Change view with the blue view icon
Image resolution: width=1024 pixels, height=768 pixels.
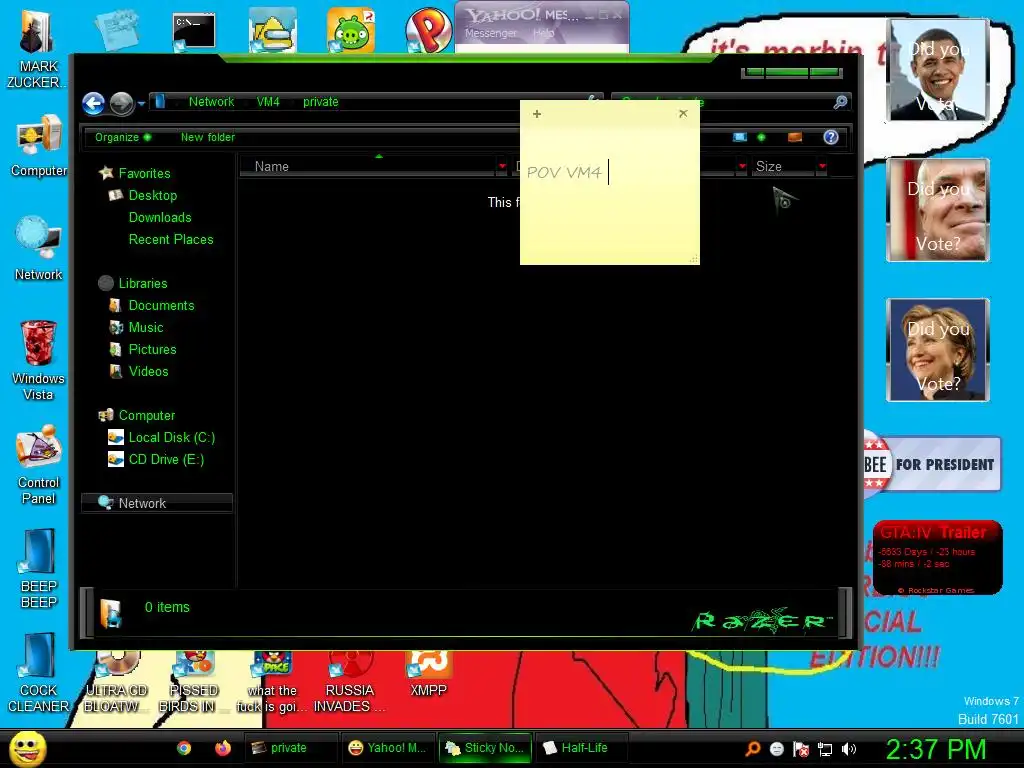[x=739, y=137]
